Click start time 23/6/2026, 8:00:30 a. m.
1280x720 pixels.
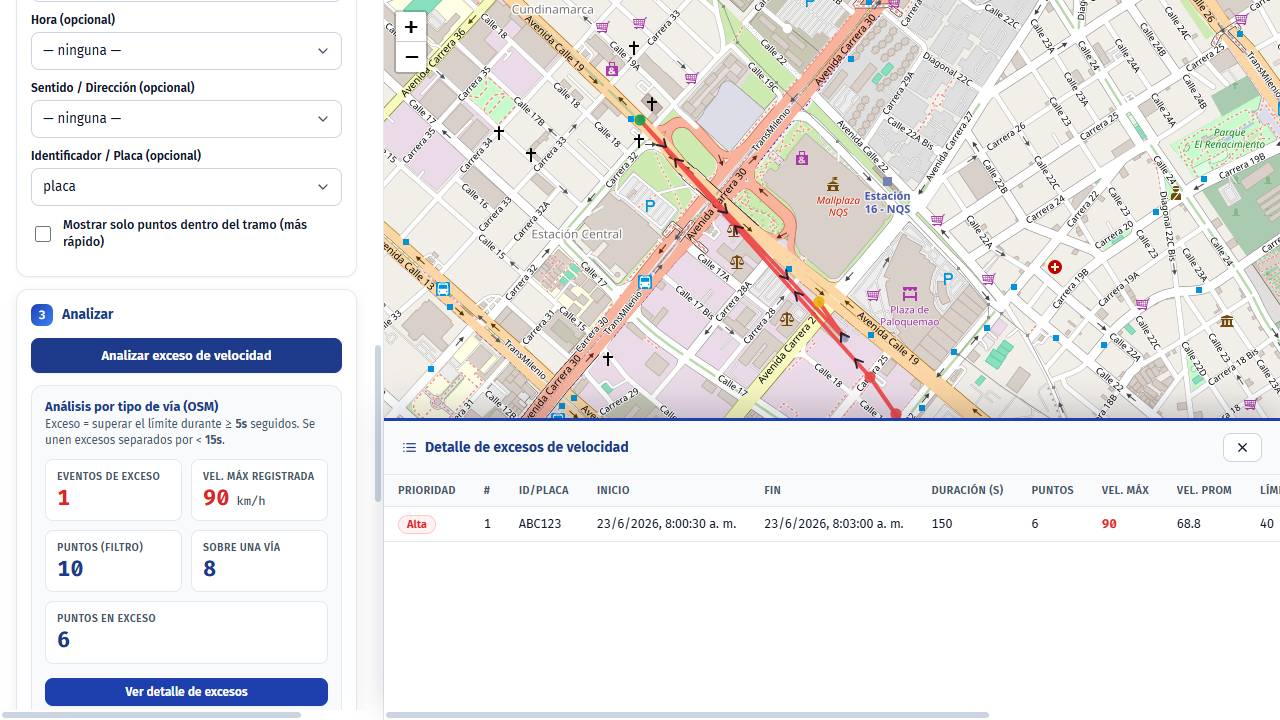coord(667,524)
